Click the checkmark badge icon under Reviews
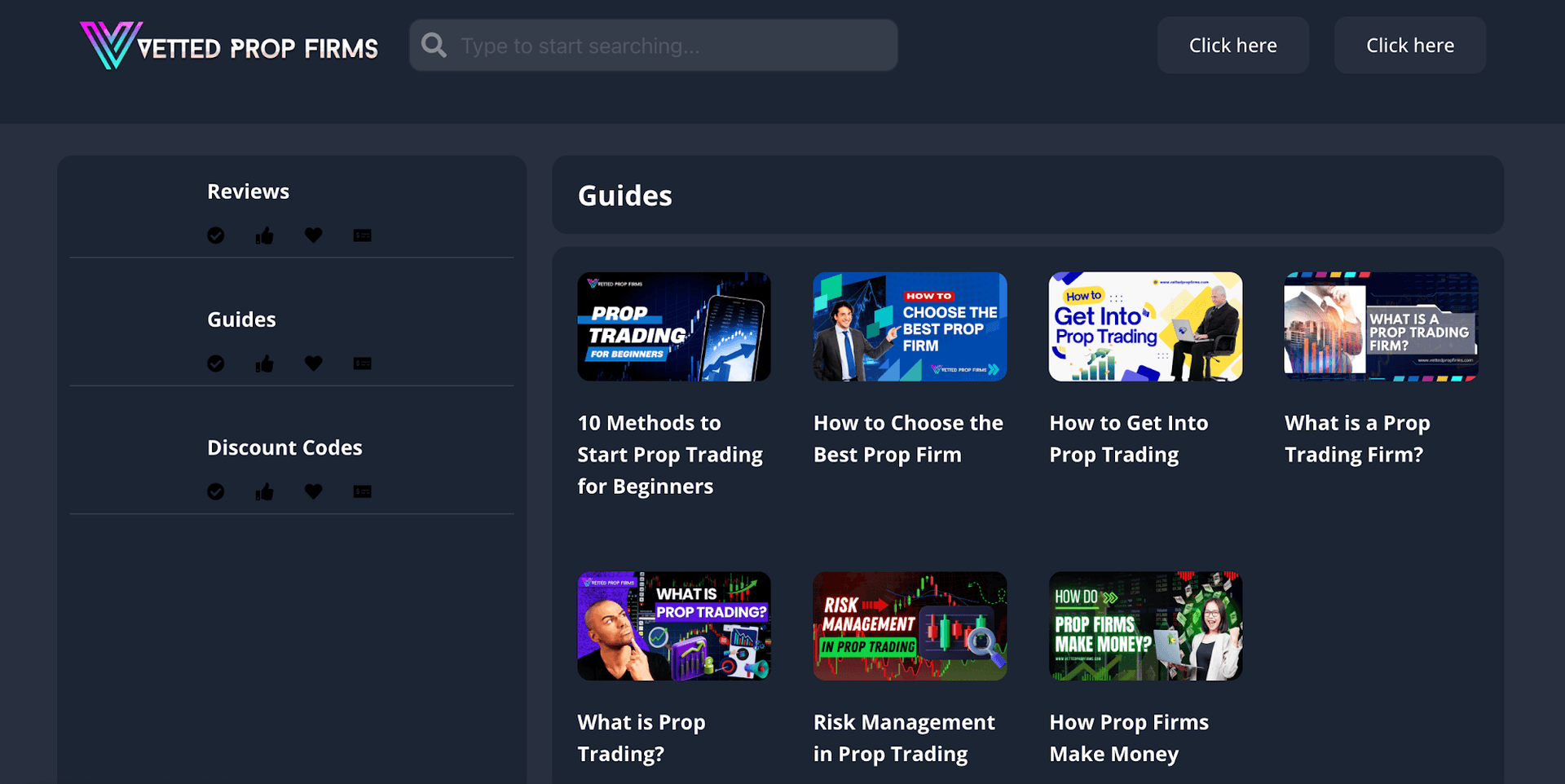This screenshot has height=784, width=1565. (x=216, y=236)
